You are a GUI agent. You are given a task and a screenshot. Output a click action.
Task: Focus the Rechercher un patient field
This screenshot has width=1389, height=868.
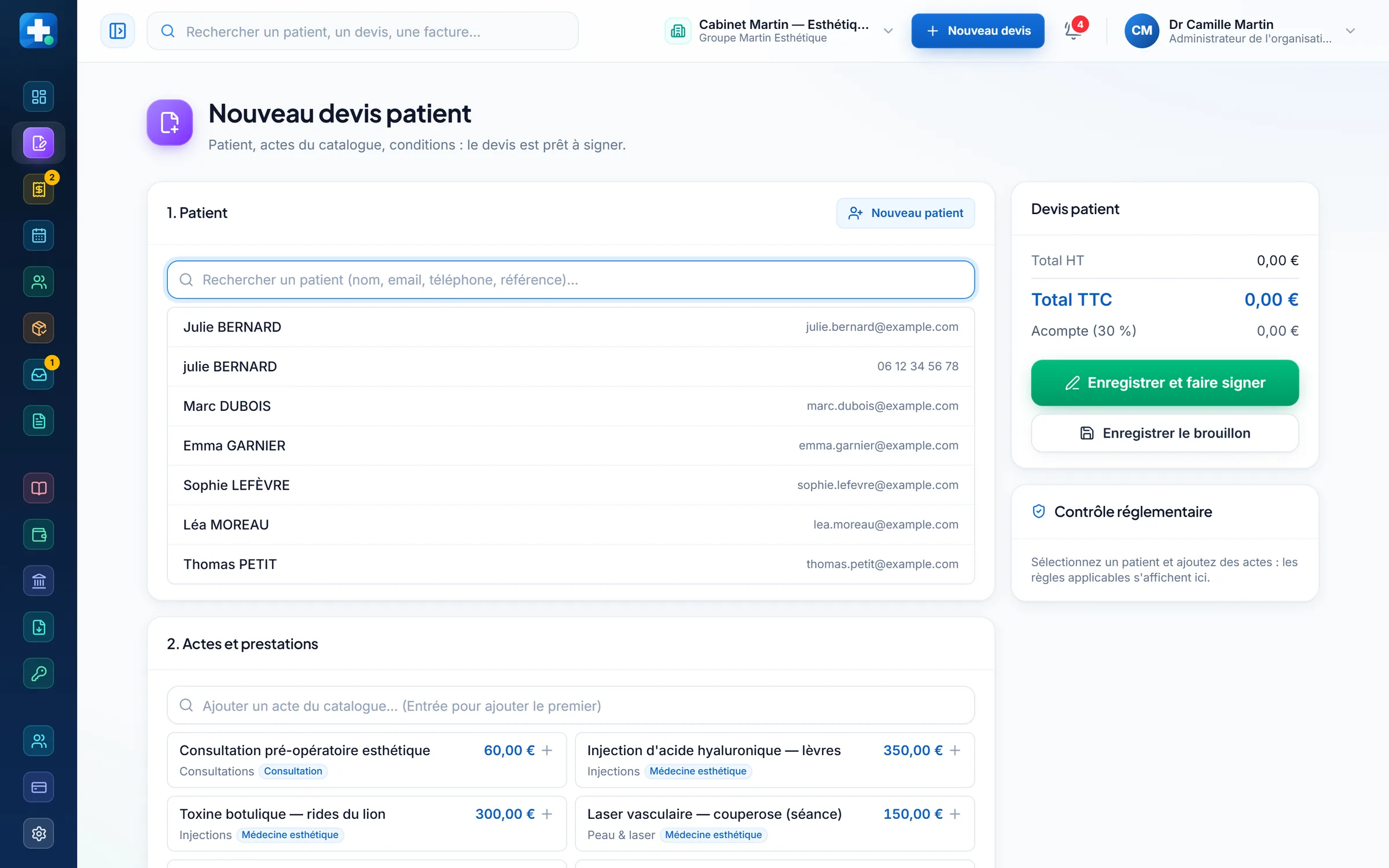(571, 280)
